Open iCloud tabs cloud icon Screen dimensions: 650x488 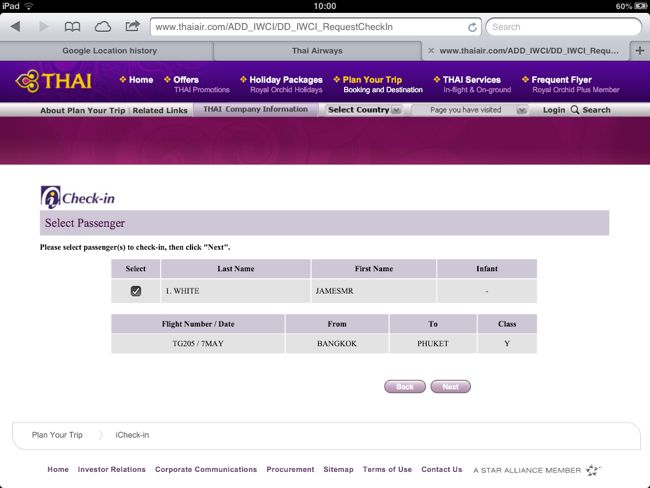[x=103, y=27]
